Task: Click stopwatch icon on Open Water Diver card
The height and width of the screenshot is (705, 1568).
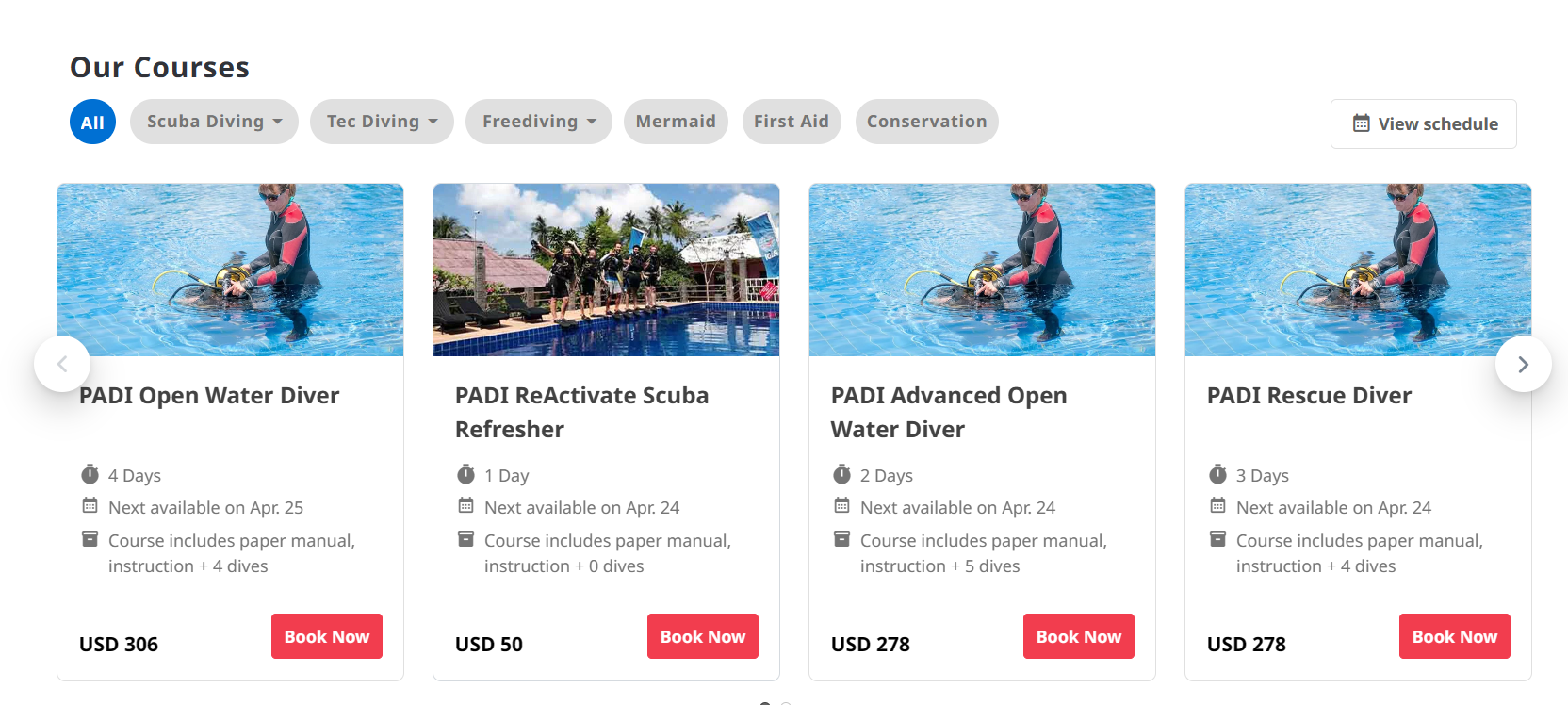Action: point(90,474)
